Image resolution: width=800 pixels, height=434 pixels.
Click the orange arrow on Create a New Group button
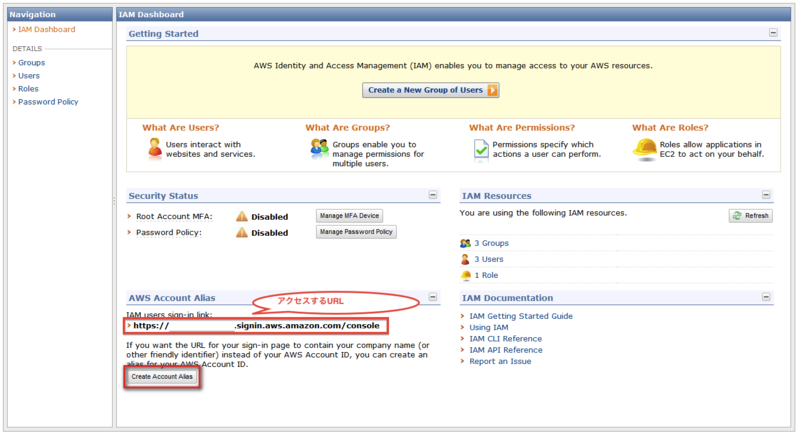pyautogui.click(x=492, y=90)
